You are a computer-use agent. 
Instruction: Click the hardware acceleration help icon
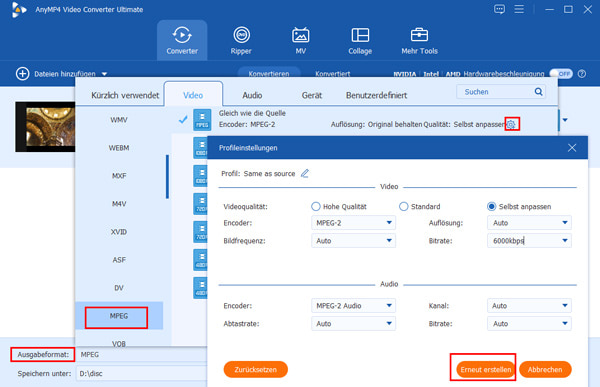coord(582,73)
